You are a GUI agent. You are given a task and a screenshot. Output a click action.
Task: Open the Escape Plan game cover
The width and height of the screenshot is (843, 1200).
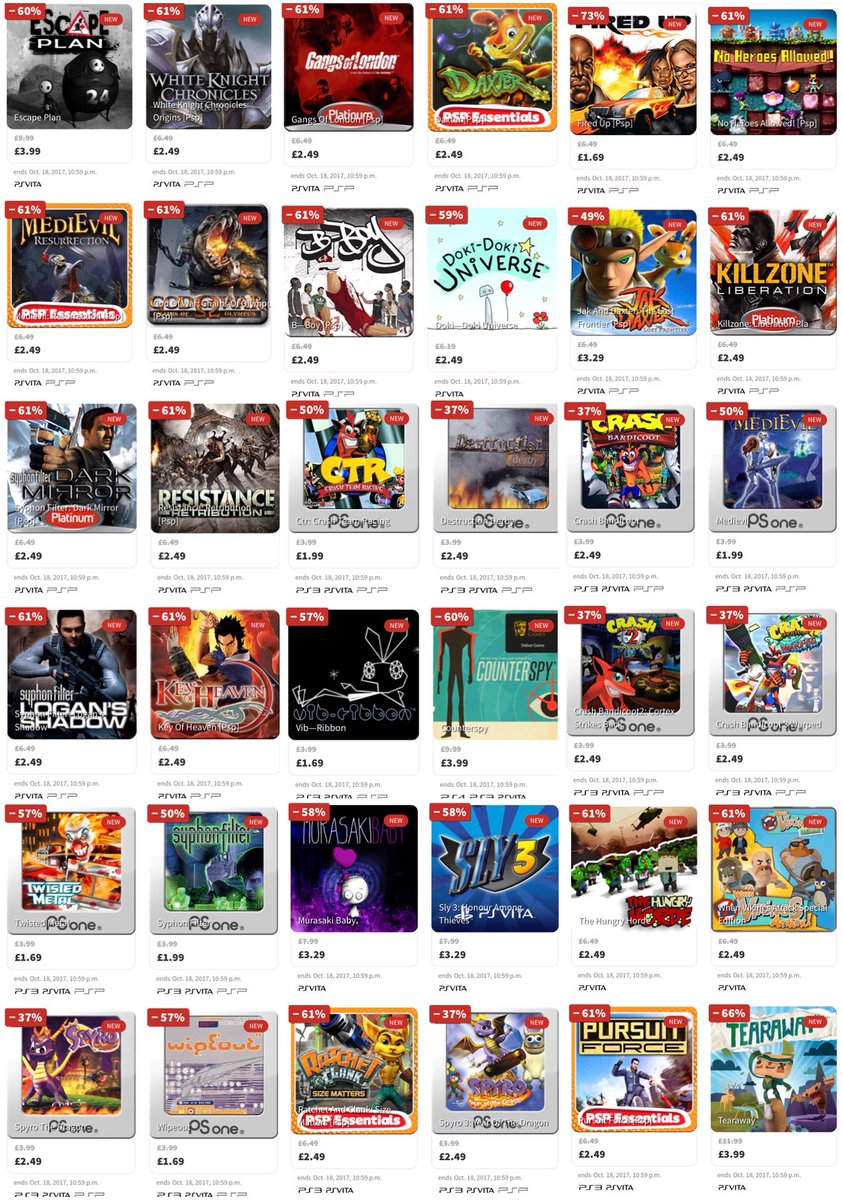click(x=70, y=66)
